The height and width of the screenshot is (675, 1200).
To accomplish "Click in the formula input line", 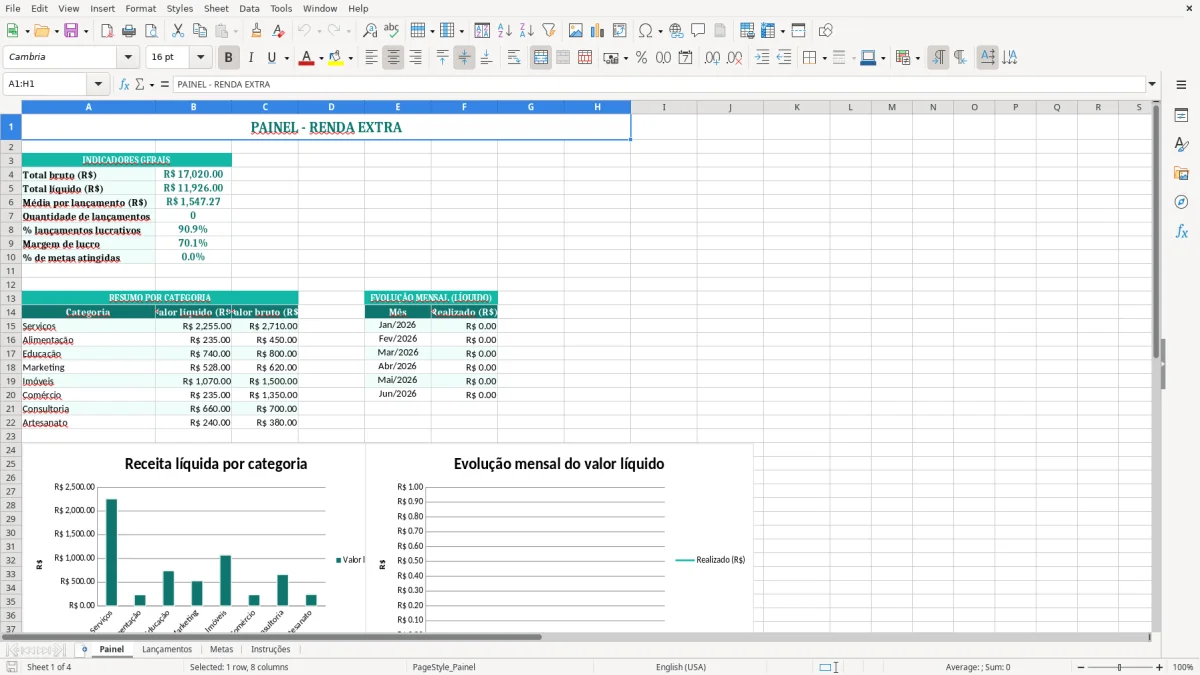I will [658, 84].
